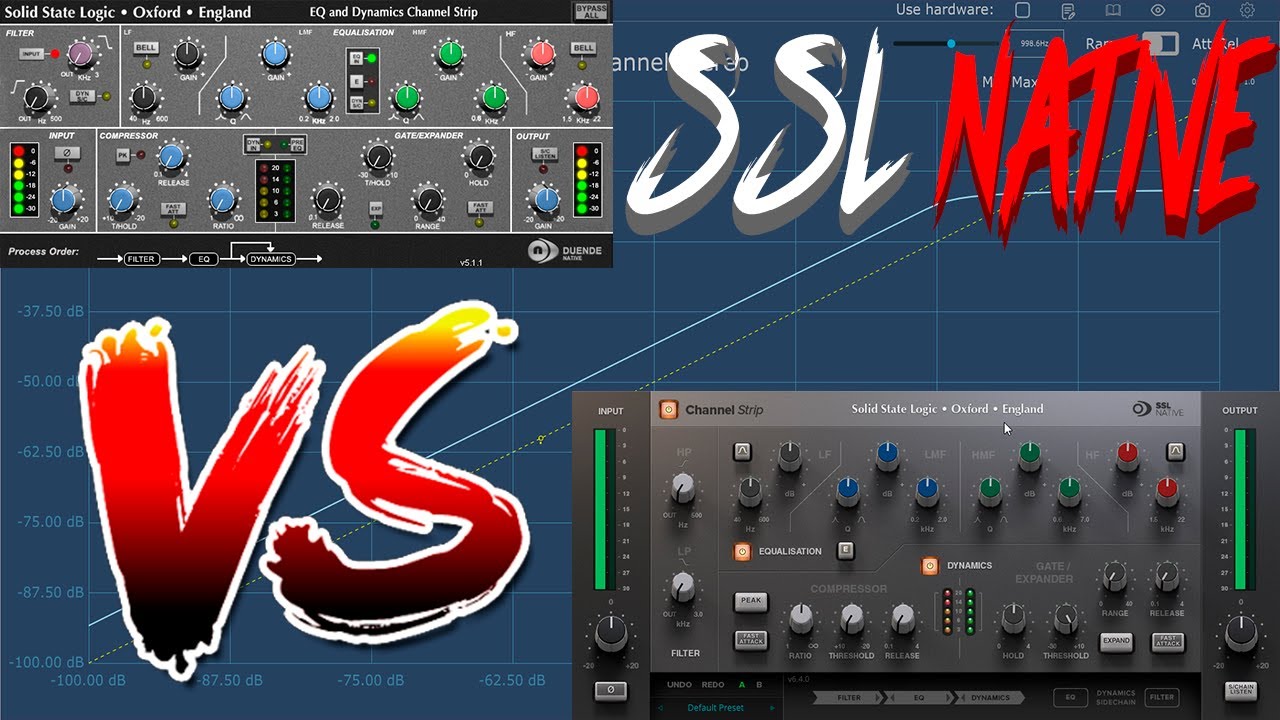
Task: Toggle HF BELL button in Duende EQ
Action: [x=583, y=48]
